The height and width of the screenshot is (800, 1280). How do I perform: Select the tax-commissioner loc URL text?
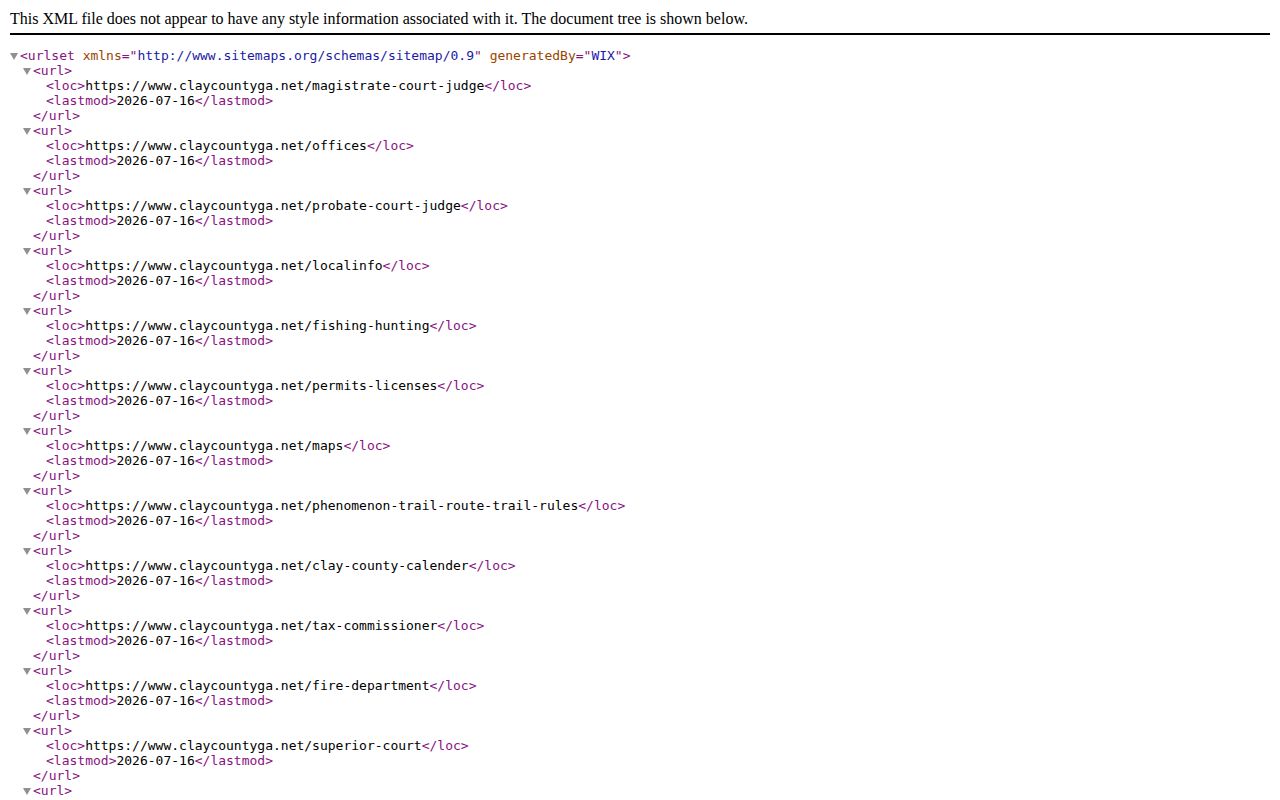click(x=261, y=626)
